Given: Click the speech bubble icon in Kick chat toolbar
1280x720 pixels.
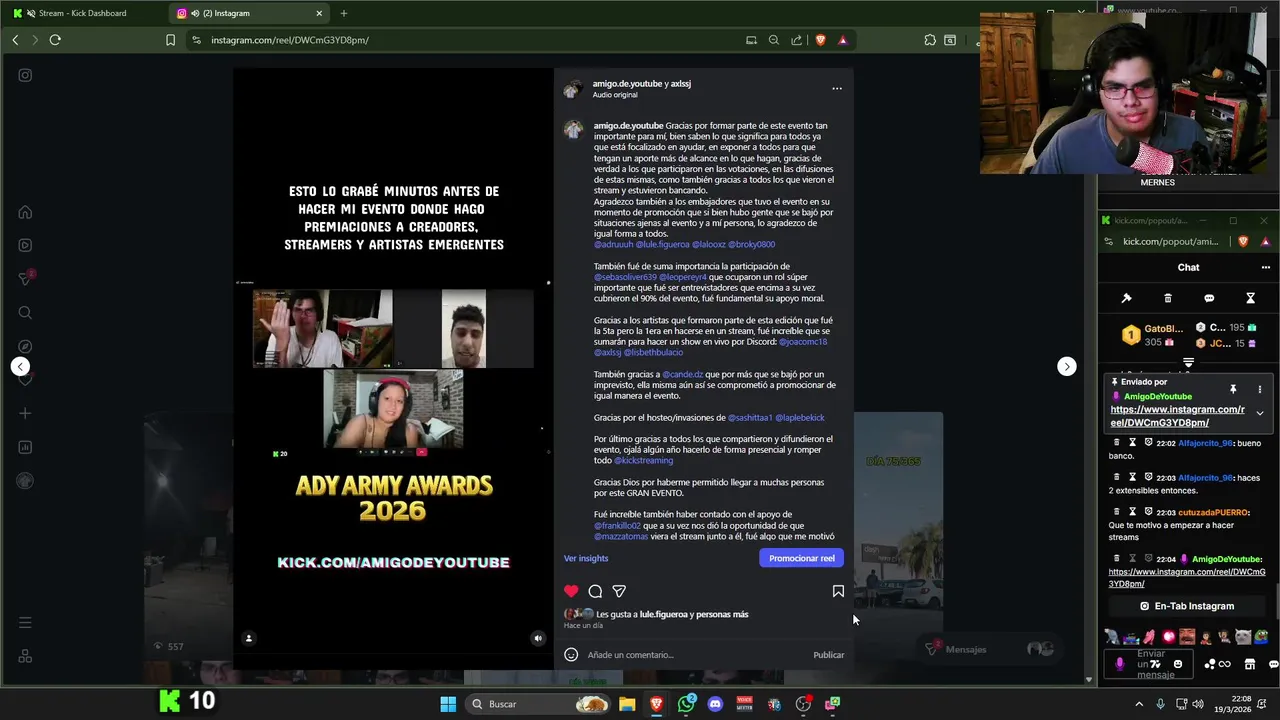Looking at the screenshot, I should pyautogui.click(x=1209, y=298).
